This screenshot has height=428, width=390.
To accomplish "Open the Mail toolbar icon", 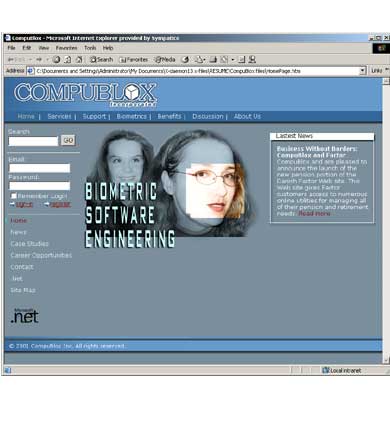I will pyautogui.click(x=199, y=60).
